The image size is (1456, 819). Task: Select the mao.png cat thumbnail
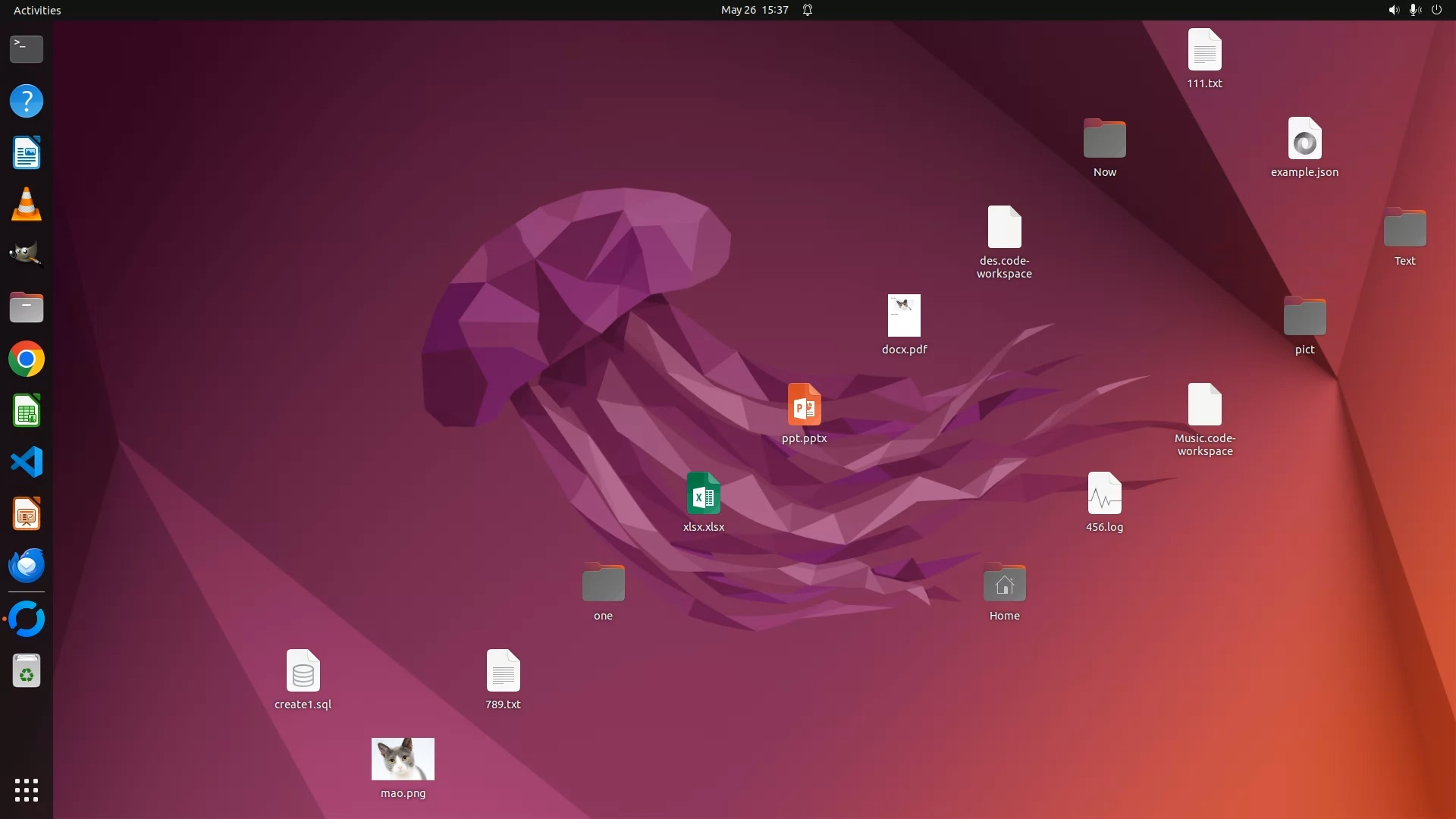[403, 758]
